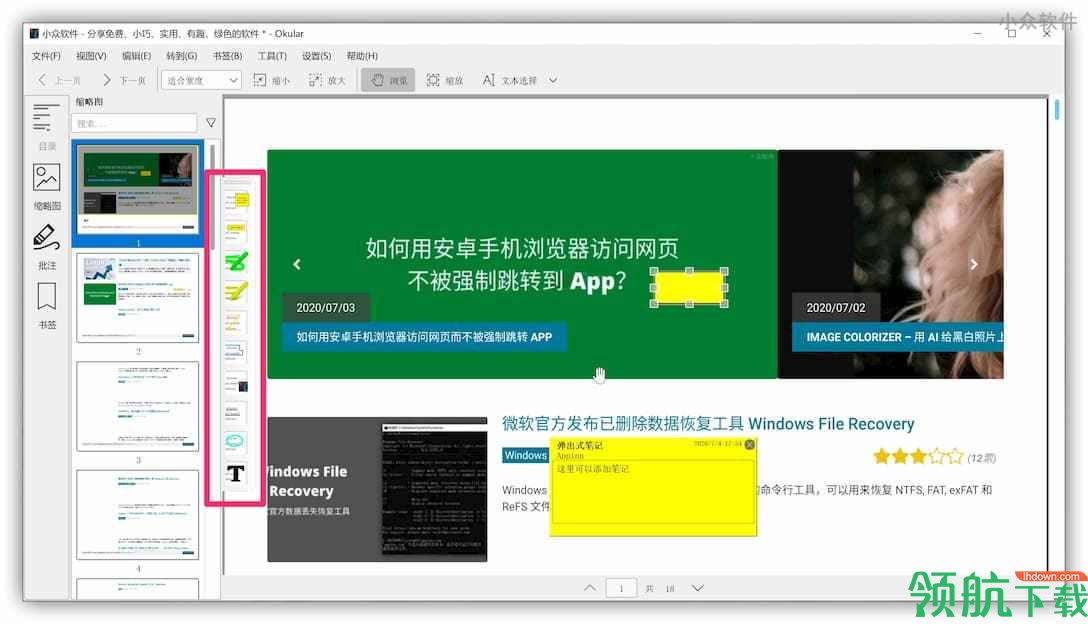Open the 设置(S) menu
The height and width of the screenshot is (624, 1088).
click(x=316, y=56)
